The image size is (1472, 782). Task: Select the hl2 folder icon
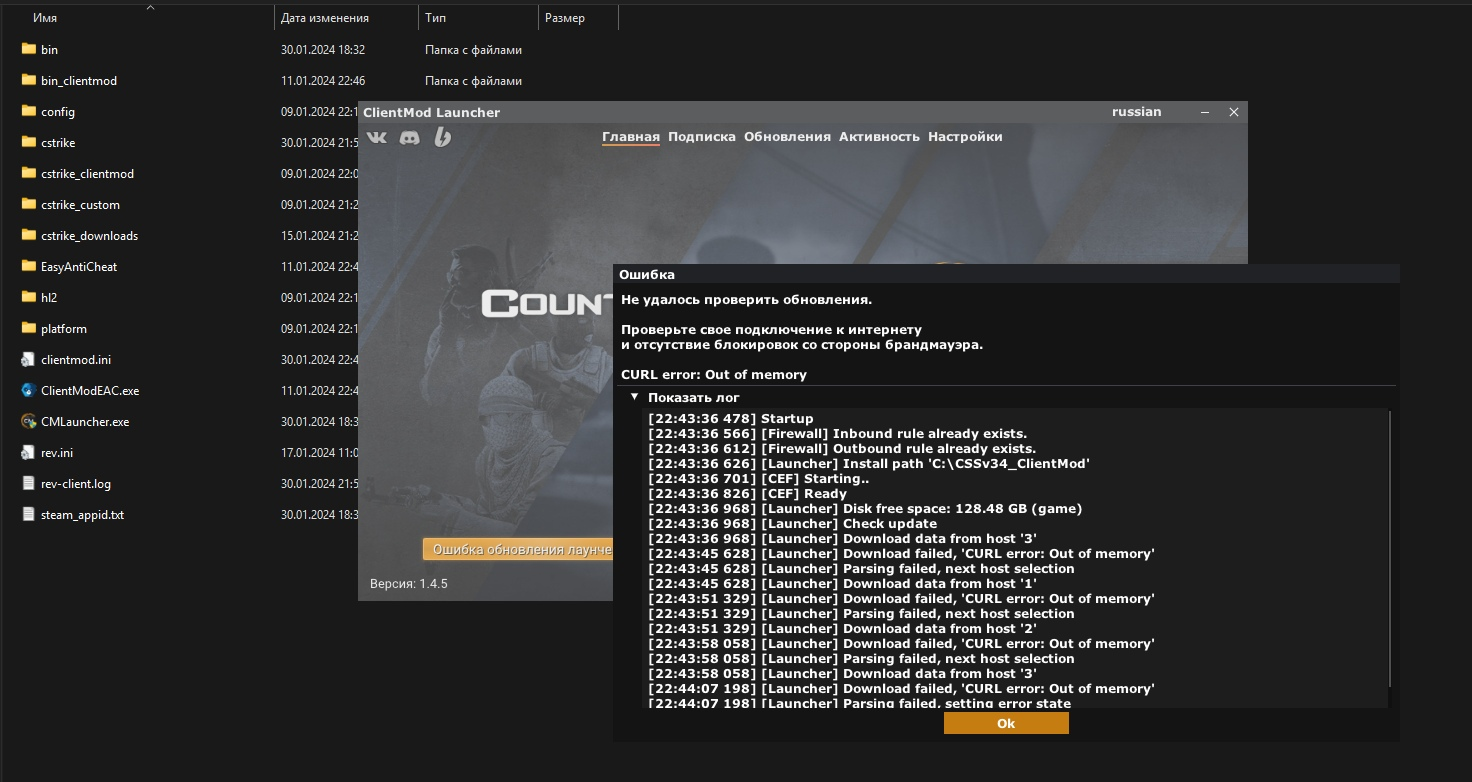[28, 297]
